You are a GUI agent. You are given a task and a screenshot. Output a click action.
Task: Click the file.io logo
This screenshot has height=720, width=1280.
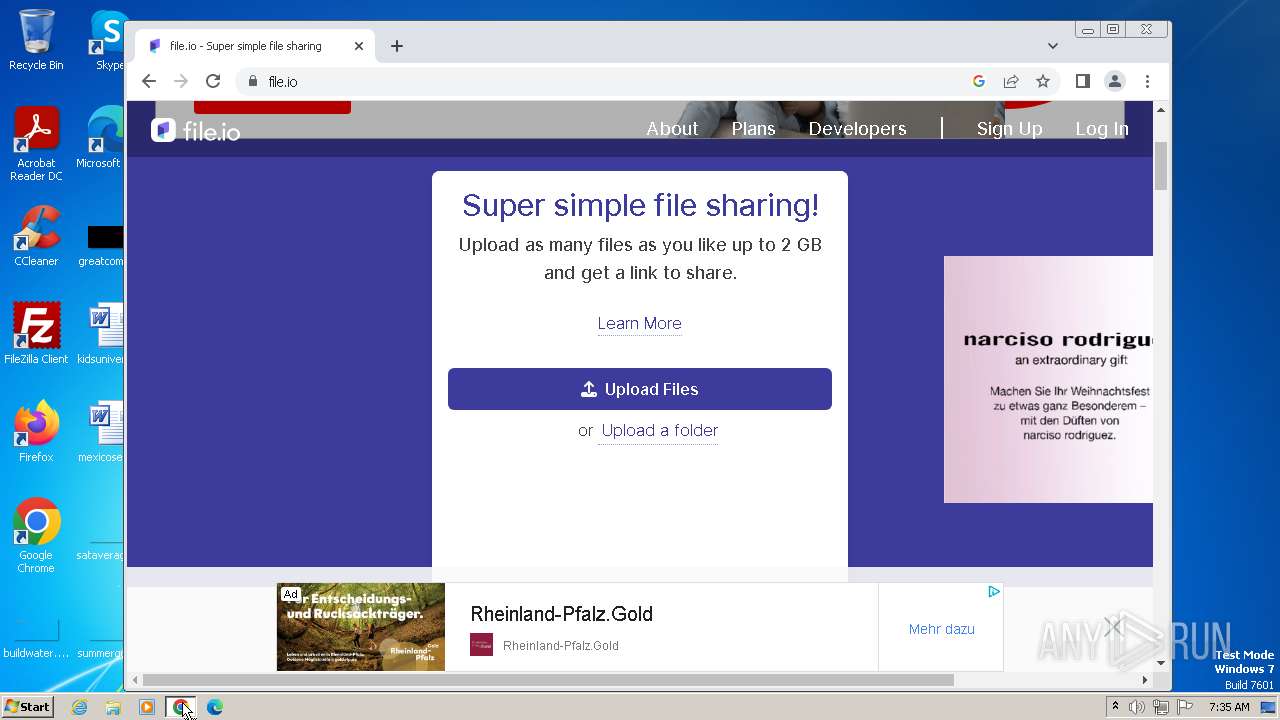pyautogui.click(x=196, y=130)
